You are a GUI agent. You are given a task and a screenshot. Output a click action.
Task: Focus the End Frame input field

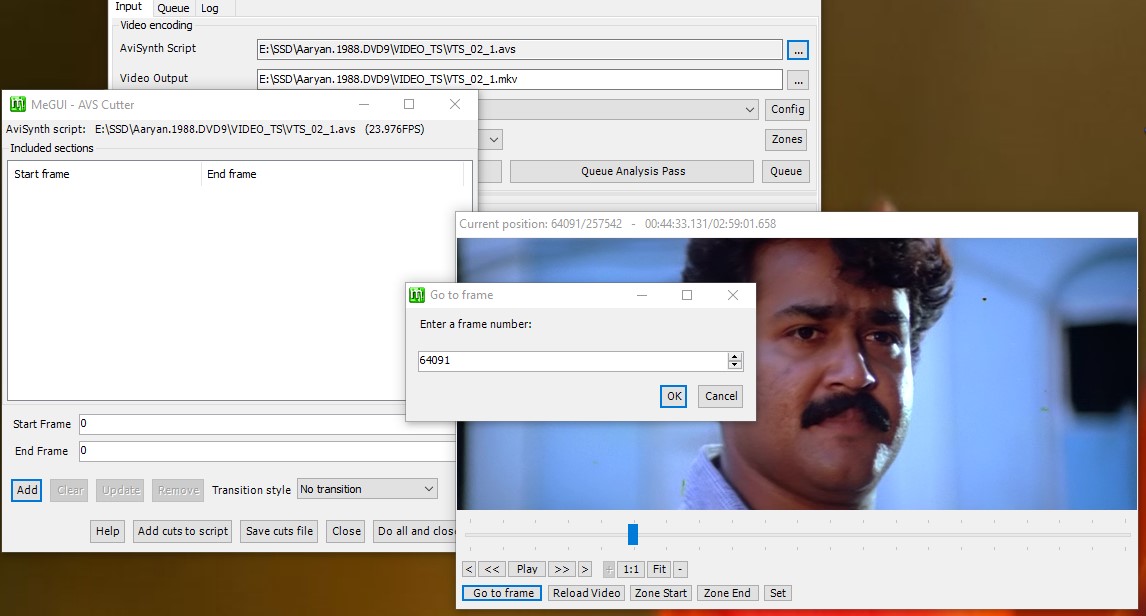(x=267, y=451)
